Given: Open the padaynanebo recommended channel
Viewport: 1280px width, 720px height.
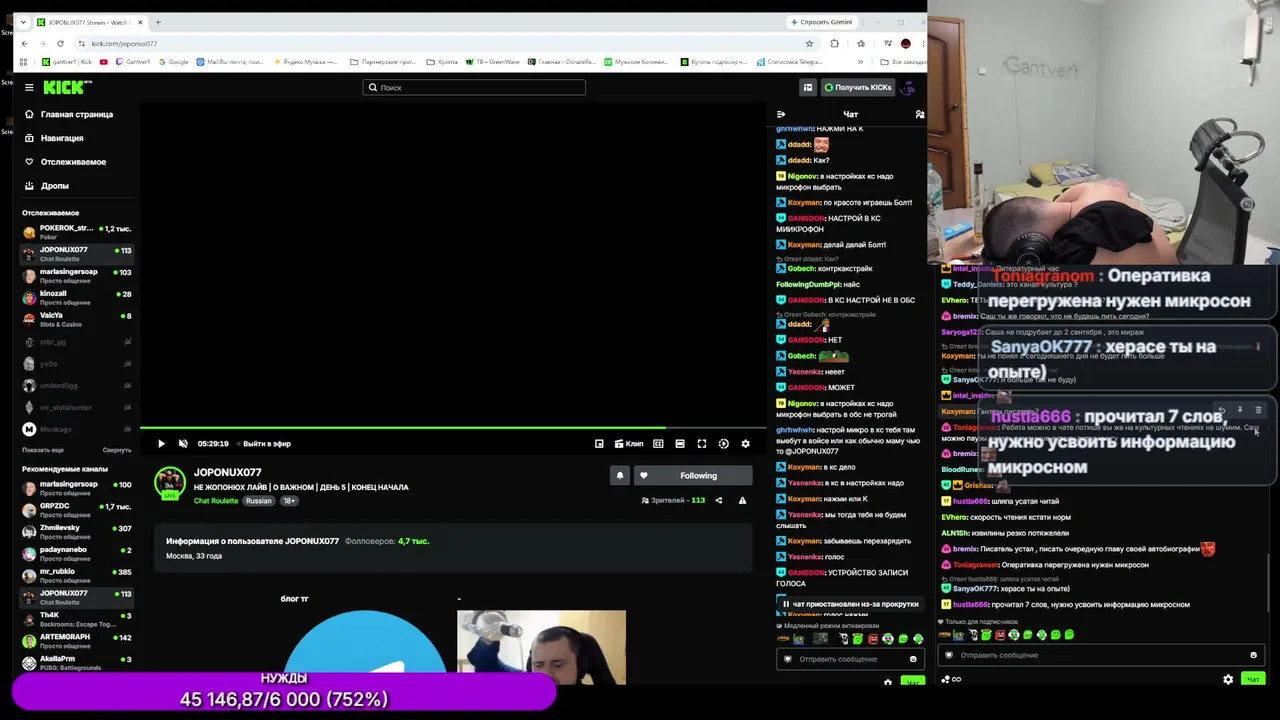Looking at the screenshot, I should coord(77,553).
